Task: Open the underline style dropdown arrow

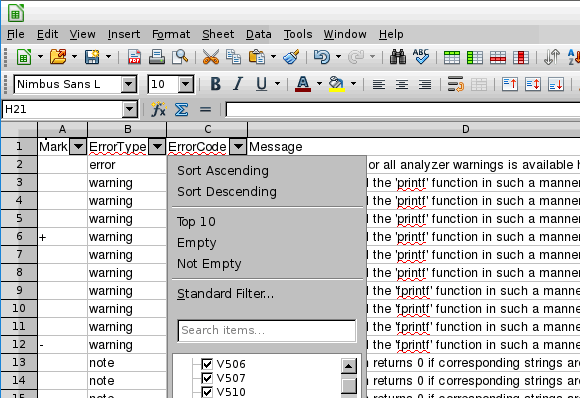Action: click(277, 84)
